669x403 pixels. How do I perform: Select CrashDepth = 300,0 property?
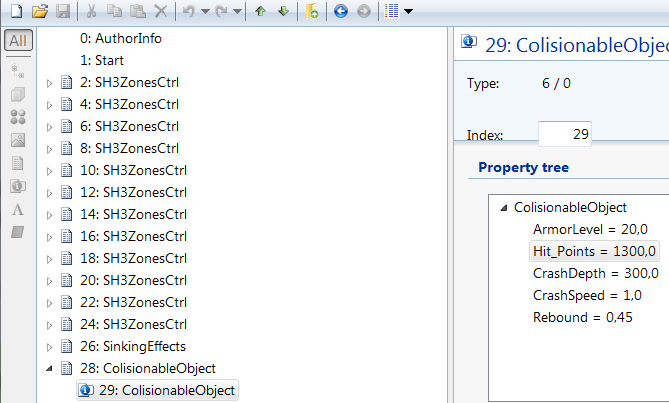click(596, 273)
